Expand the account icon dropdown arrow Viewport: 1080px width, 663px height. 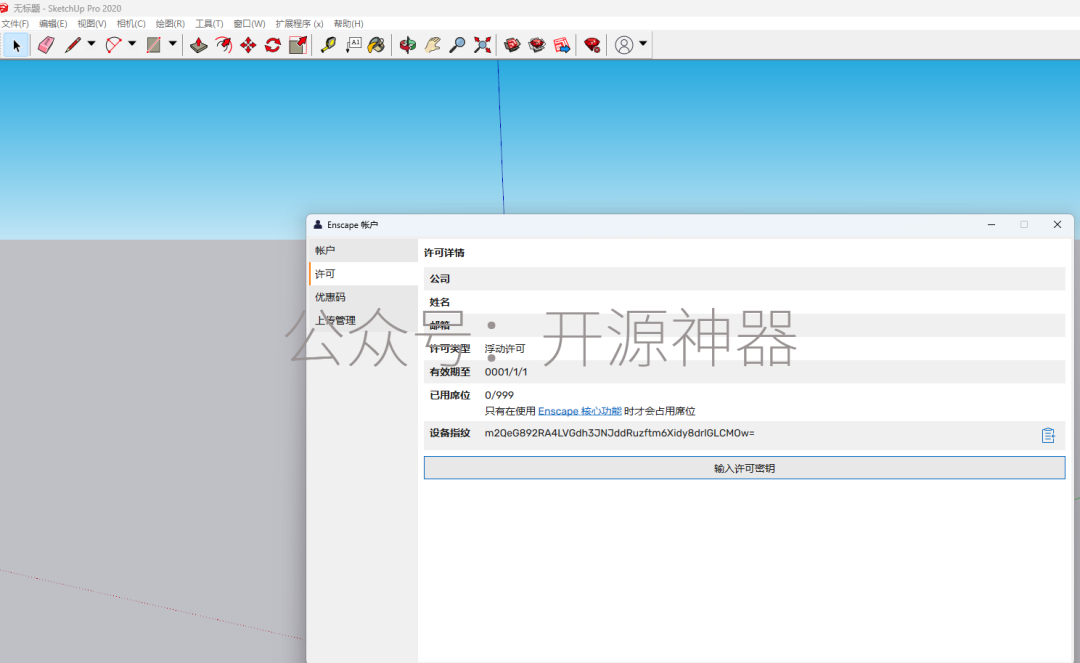coord(643,43)
